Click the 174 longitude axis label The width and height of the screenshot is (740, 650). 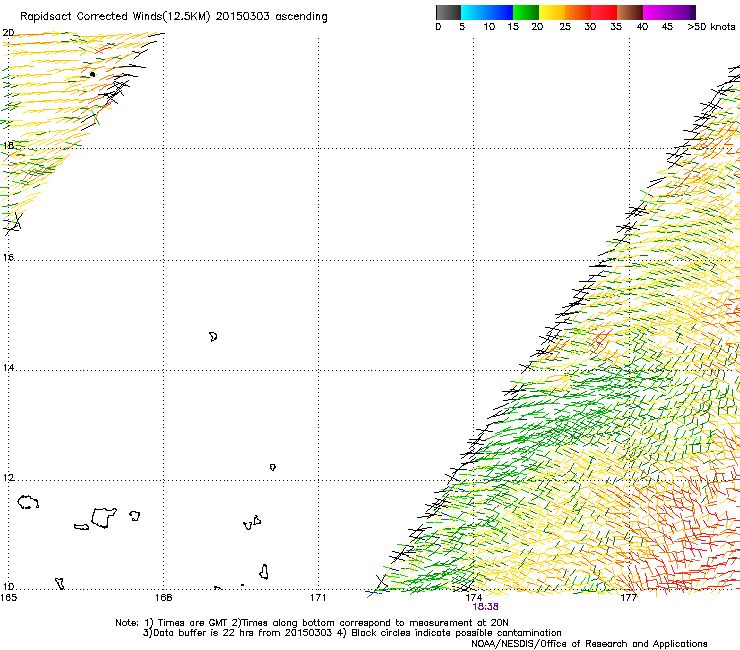point(473,598)
